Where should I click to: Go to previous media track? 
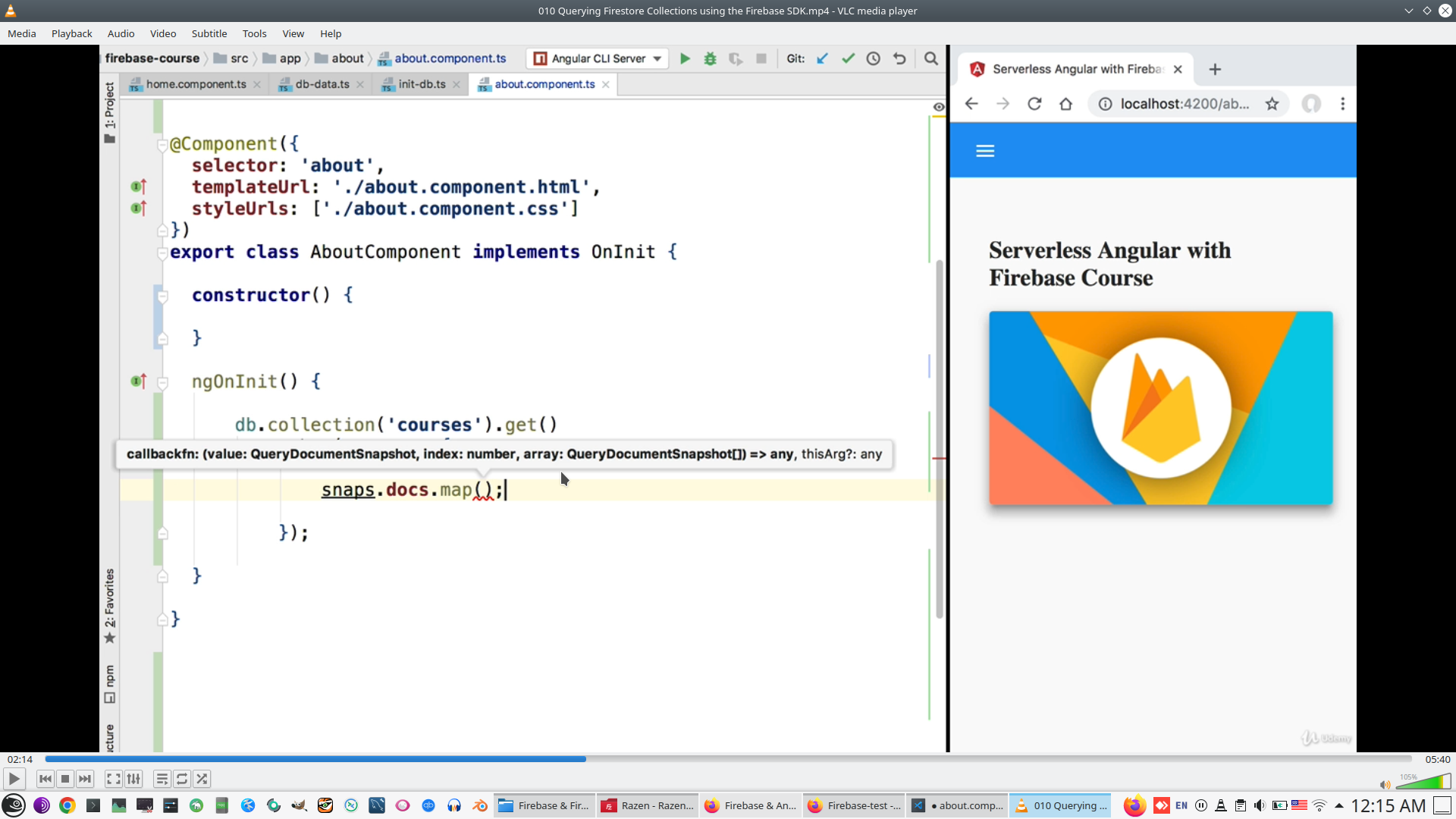(x=45, y=779)
